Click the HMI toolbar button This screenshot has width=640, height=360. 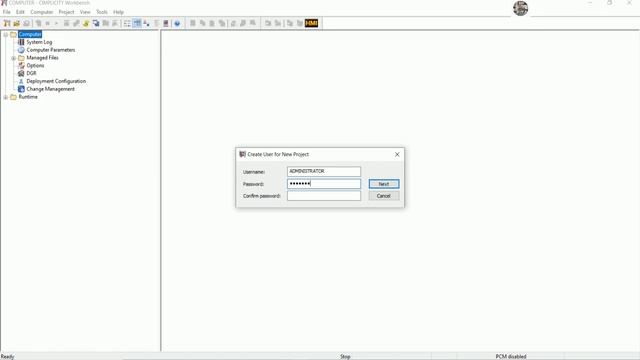pos(311,23)
